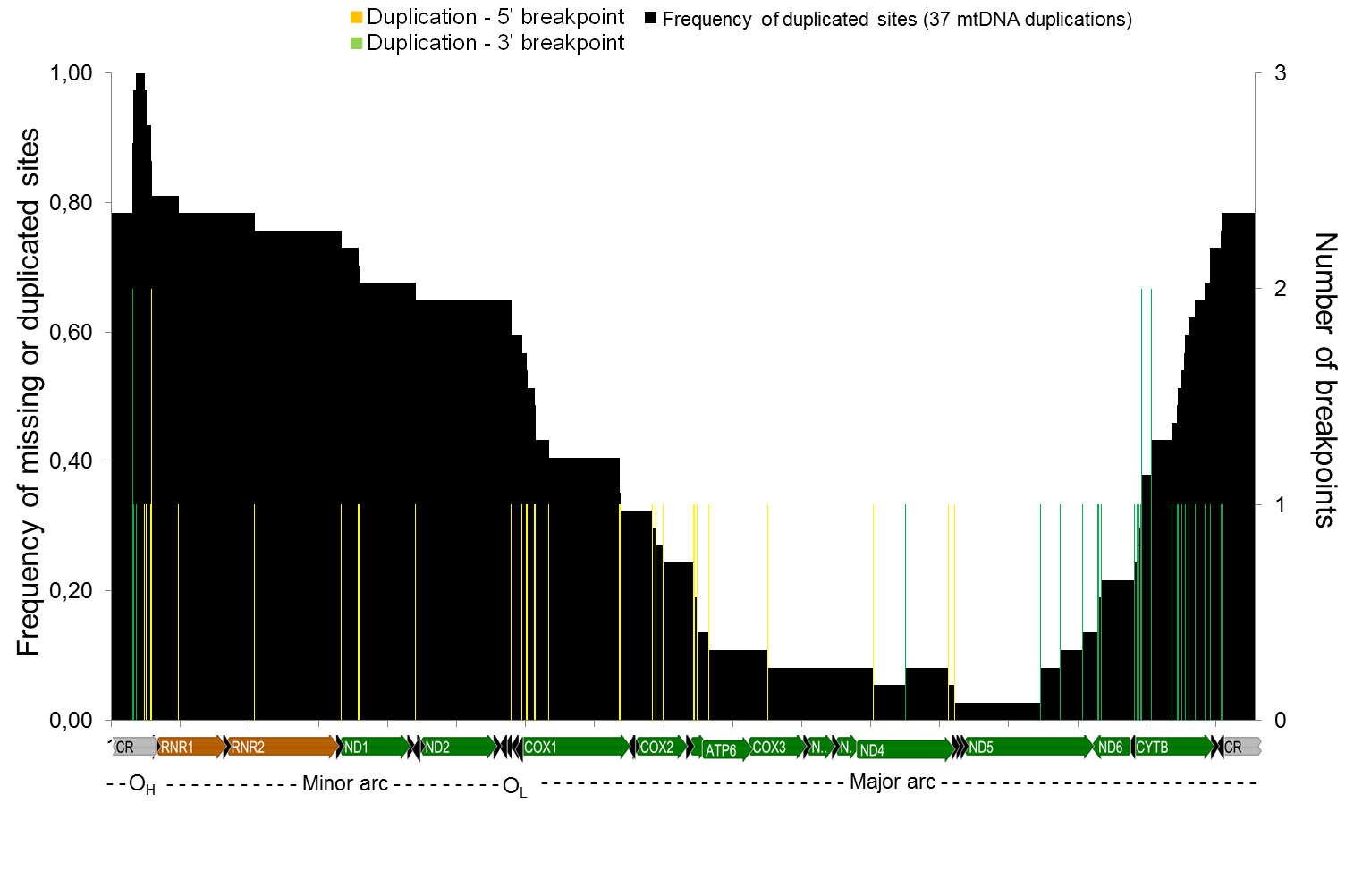
Task: Click the 'Minor arc' label
Action: (x=345, y=784)
